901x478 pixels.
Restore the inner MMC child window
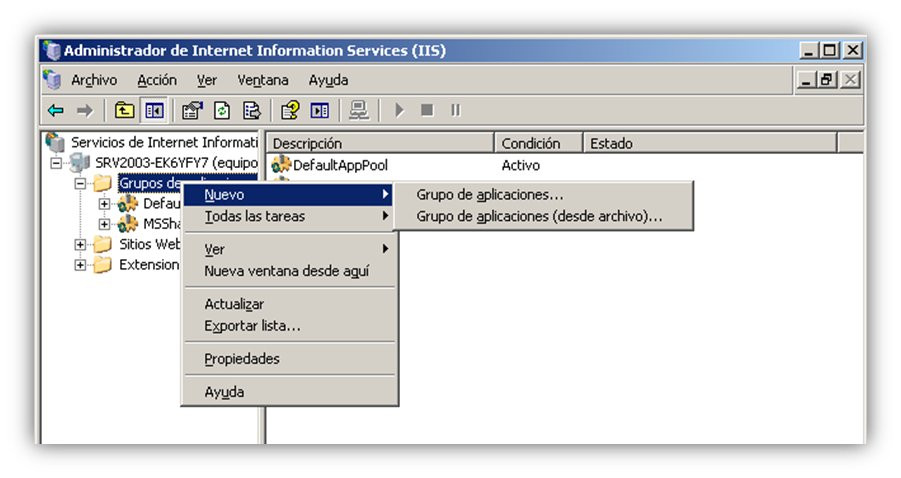[x=827, y=80]
